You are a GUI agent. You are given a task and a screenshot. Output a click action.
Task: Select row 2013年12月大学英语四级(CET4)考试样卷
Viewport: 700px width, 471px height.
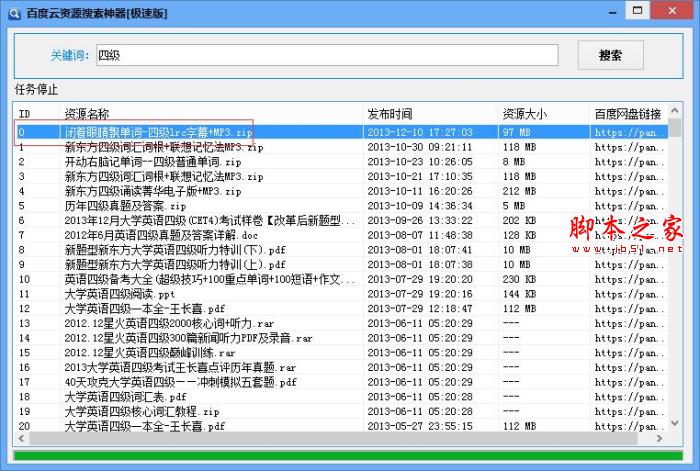pyautogui.click(x=342, y=221)
